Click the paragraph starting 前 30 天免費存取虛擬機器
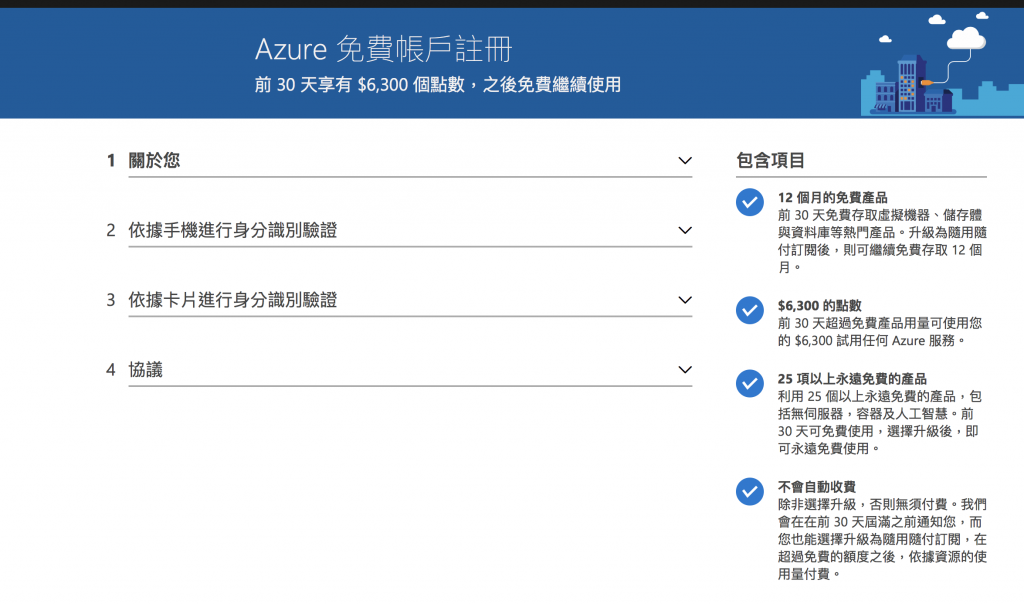The image size is (1024, 604). pyautogui.click(x=882, y=241)
